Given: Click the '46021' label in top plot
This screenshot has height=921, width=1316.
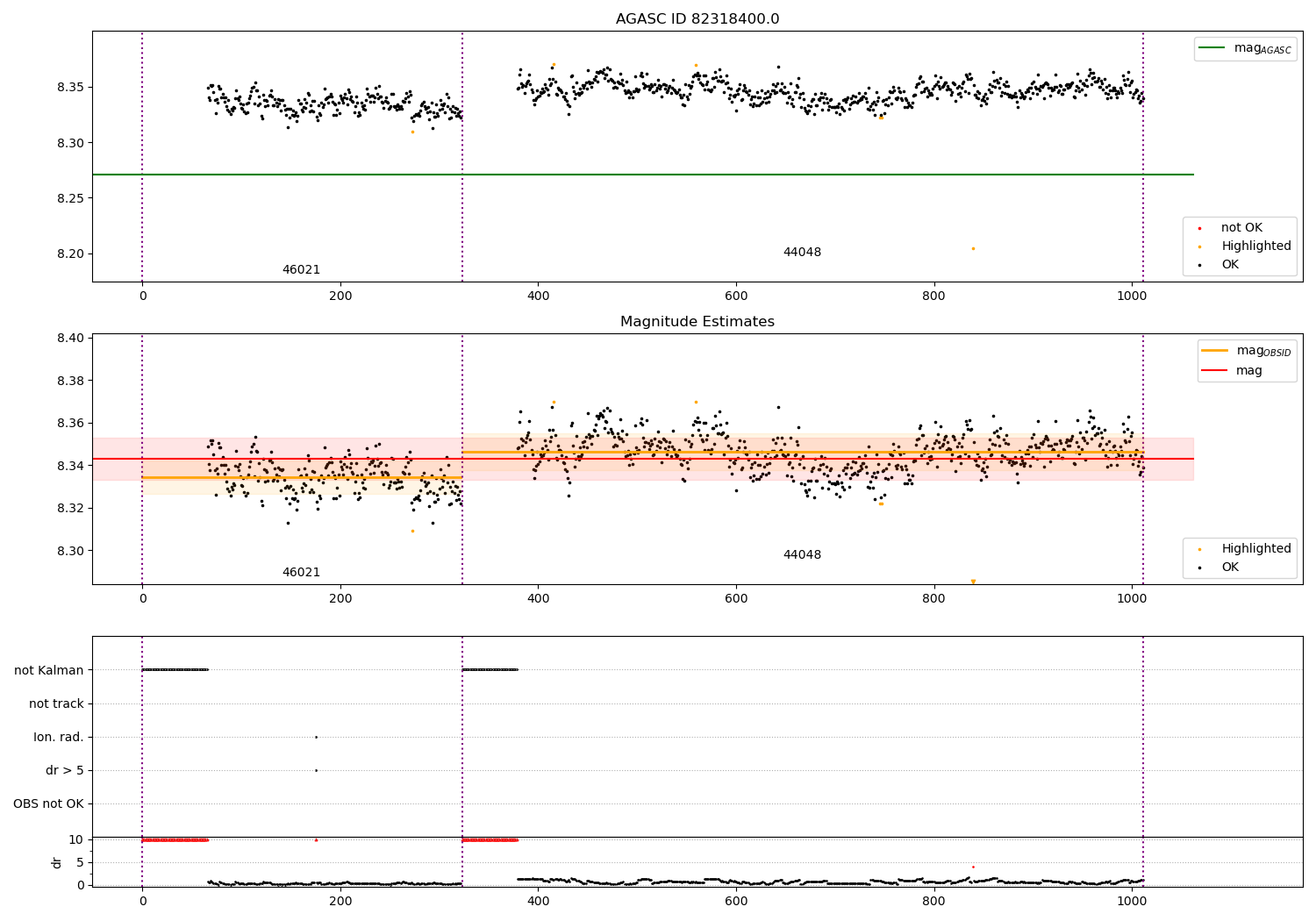Looking at the screenshot, I should [301, 269].
